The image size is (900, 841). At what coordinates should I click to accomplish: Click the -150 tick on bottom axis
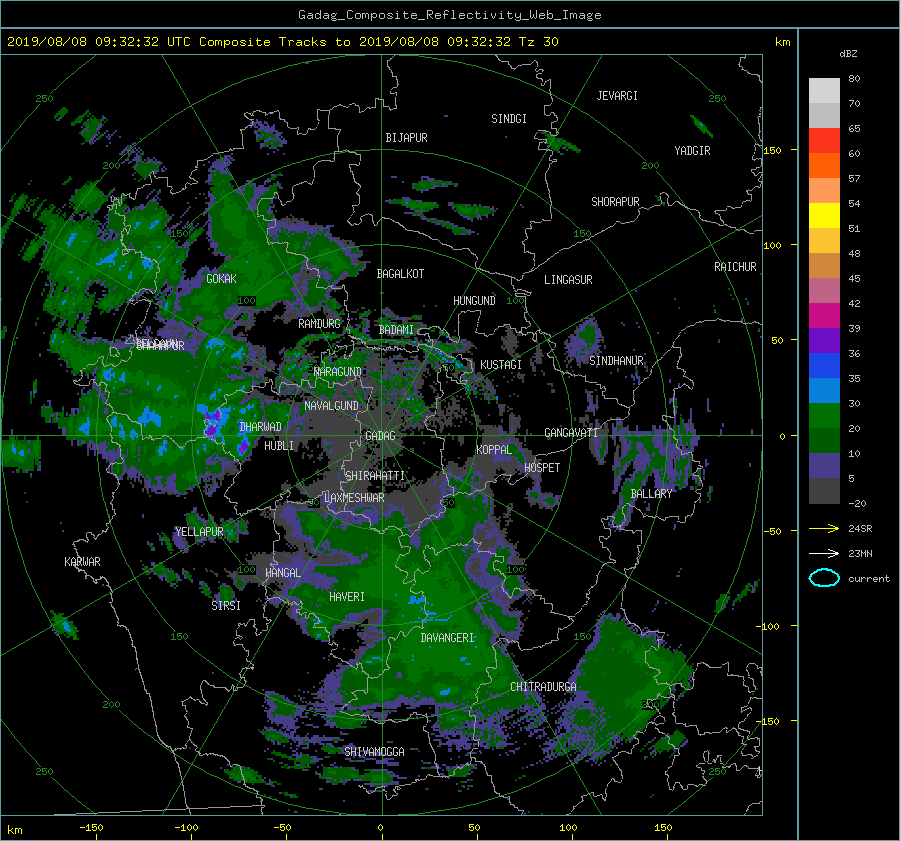point(91,827)
